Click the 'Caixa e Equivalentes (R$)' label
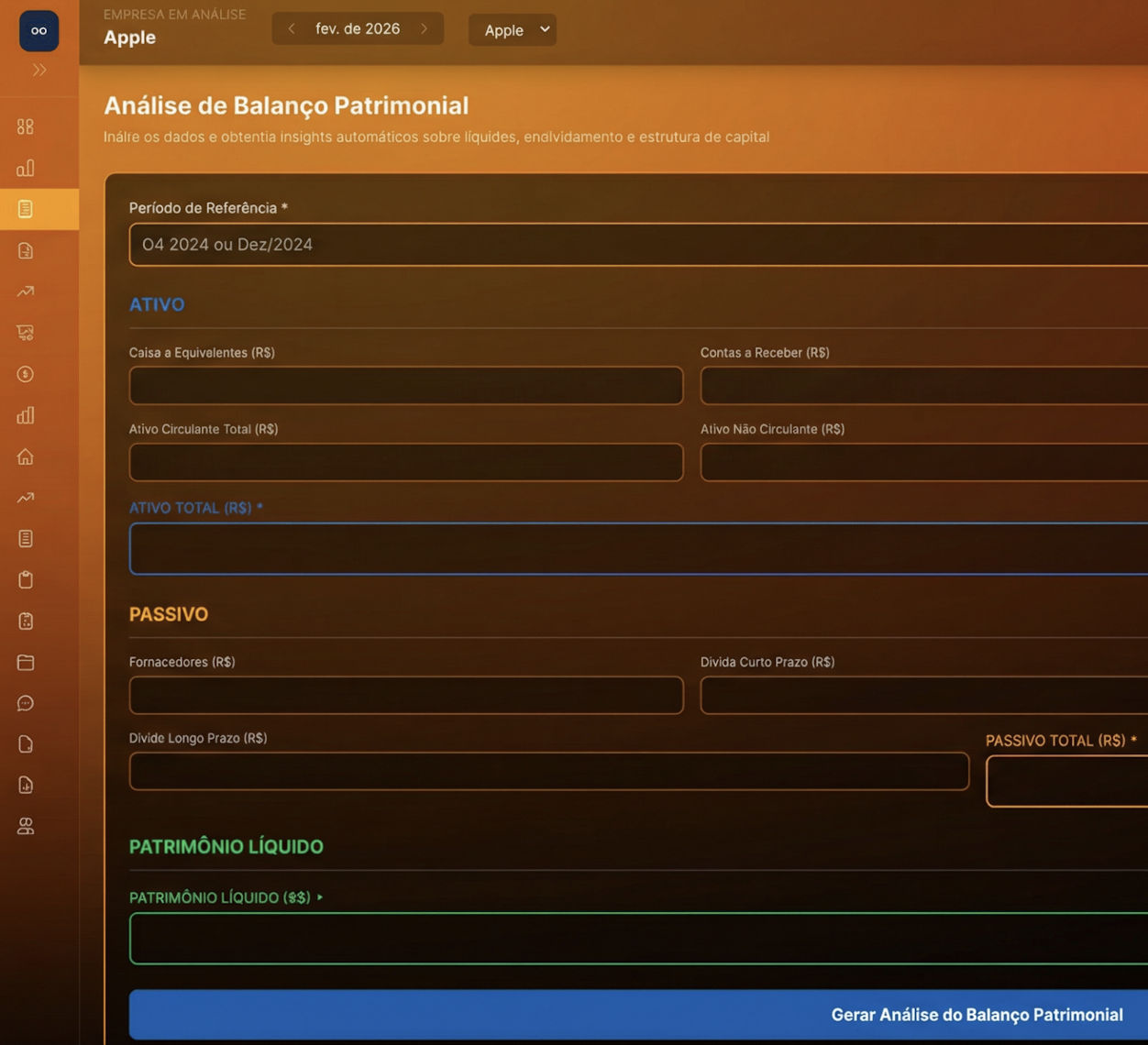The width and height of the screenshot is (1148, 1045). pyautogui.click(x=202, y=352)
